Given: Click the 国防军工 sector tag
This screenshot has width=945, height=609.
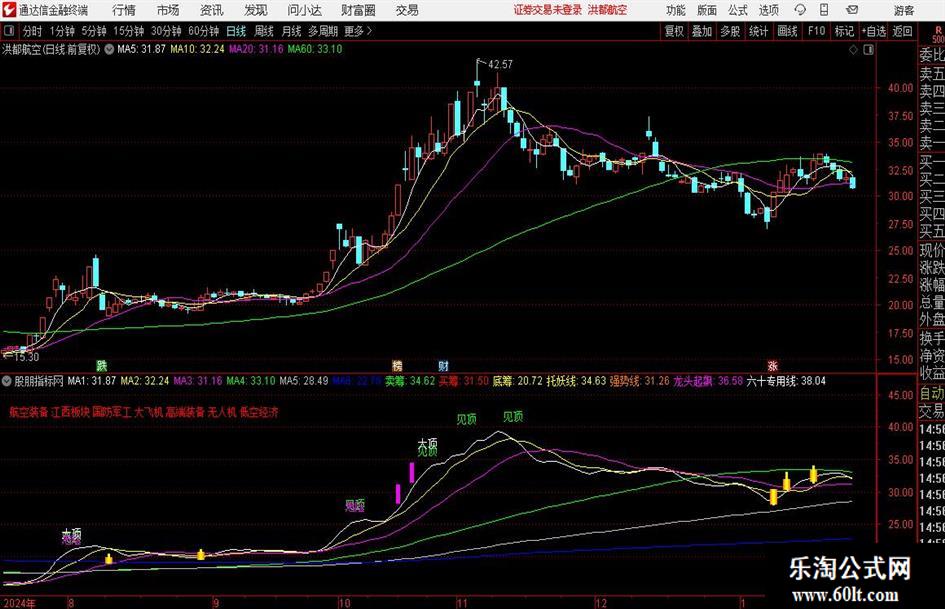Looking at the screenshot, I should [x=111, y=412].
